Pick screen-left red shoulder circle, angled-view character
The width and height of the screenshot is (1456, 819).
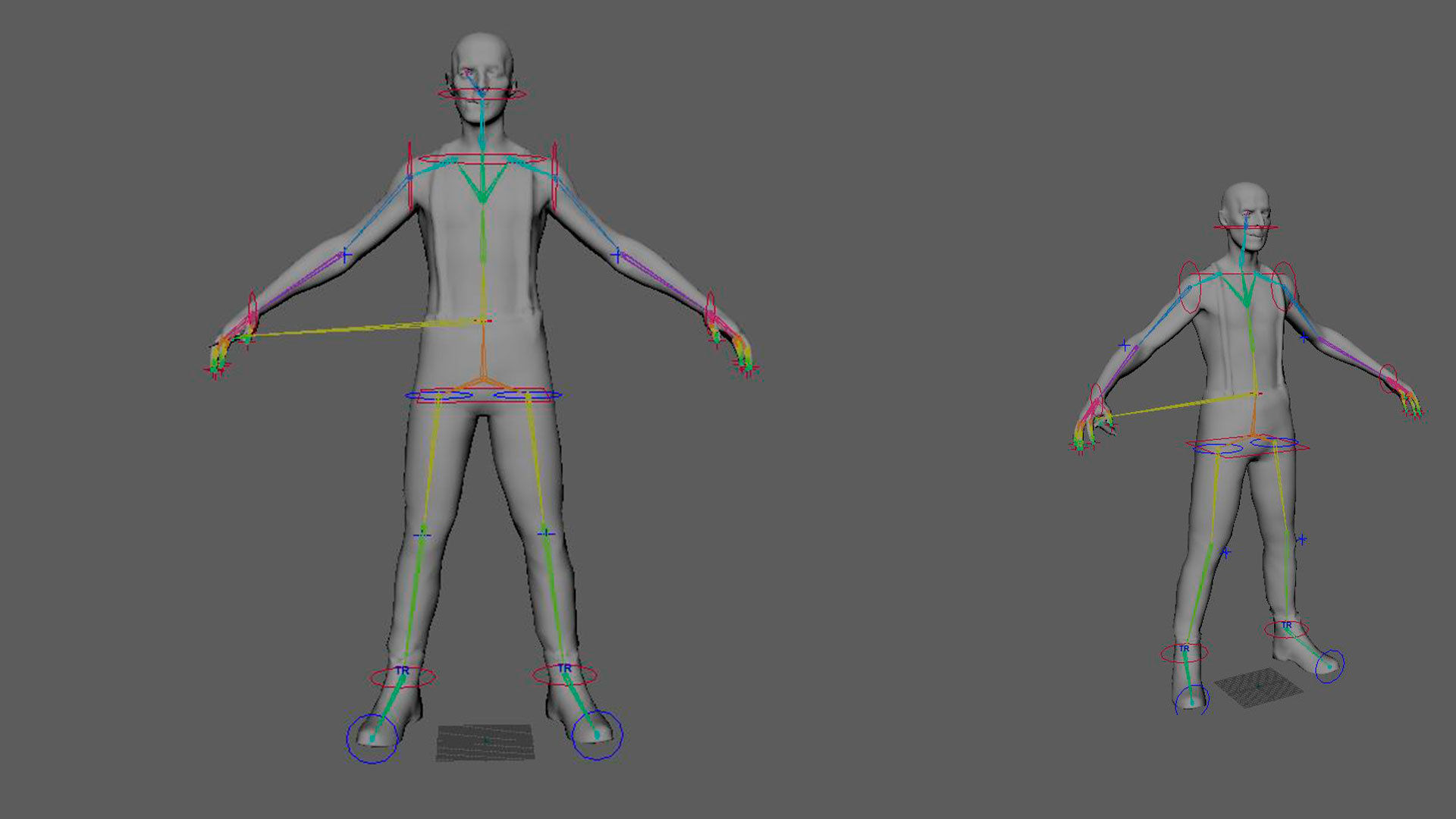[x=1190, y=288]
